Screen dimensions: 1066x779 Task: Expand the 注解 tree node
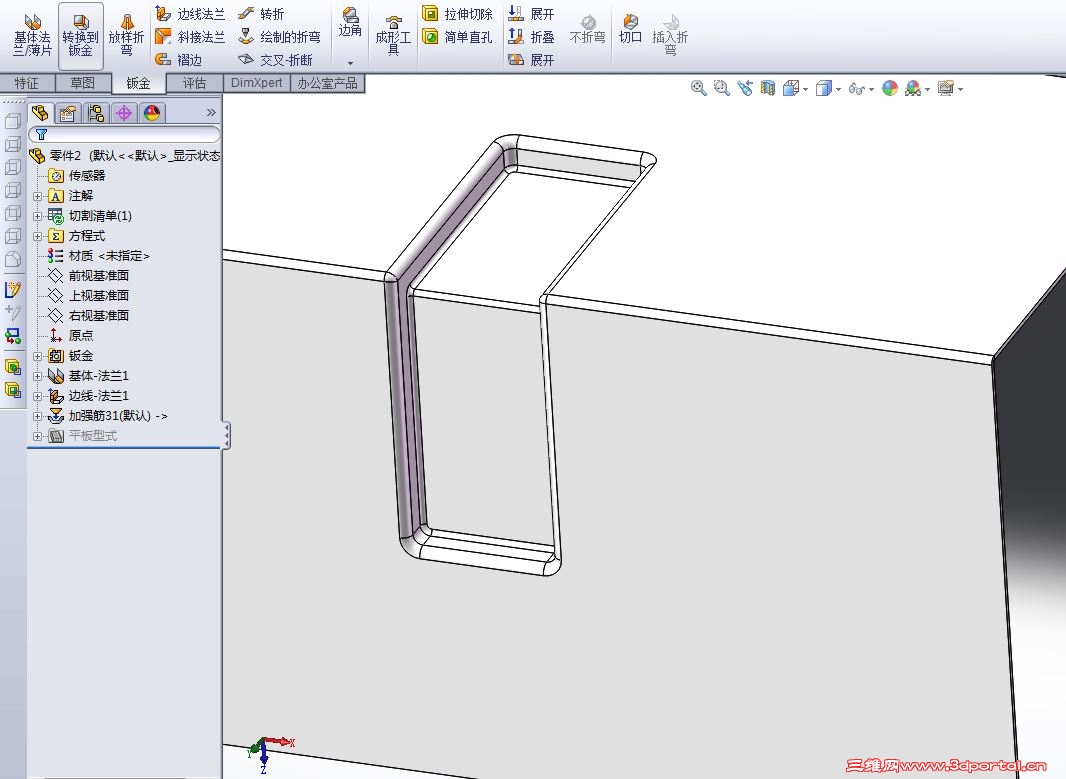click(x=37, y=196)
